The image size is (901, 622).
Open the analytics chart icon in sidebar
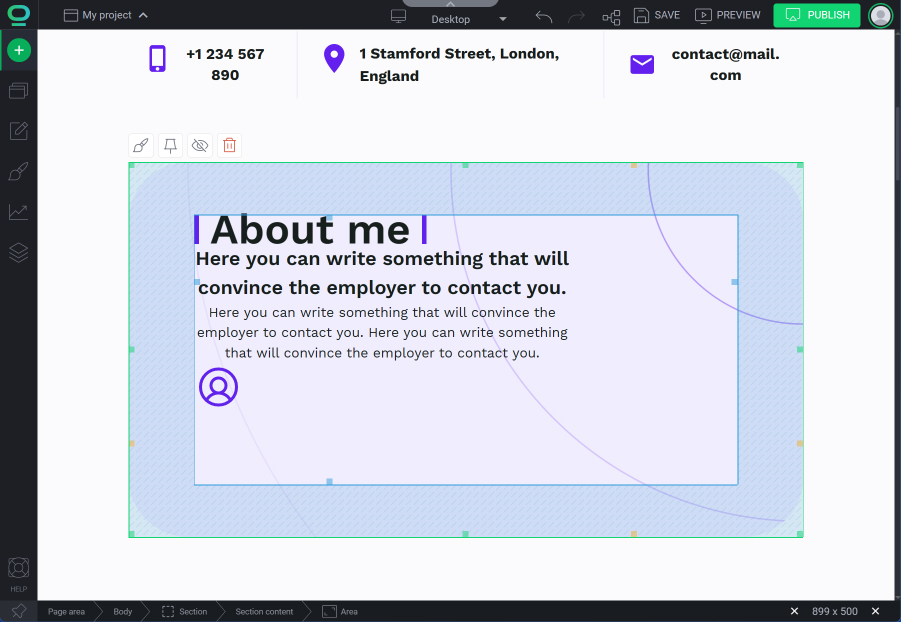coord(18,212)
